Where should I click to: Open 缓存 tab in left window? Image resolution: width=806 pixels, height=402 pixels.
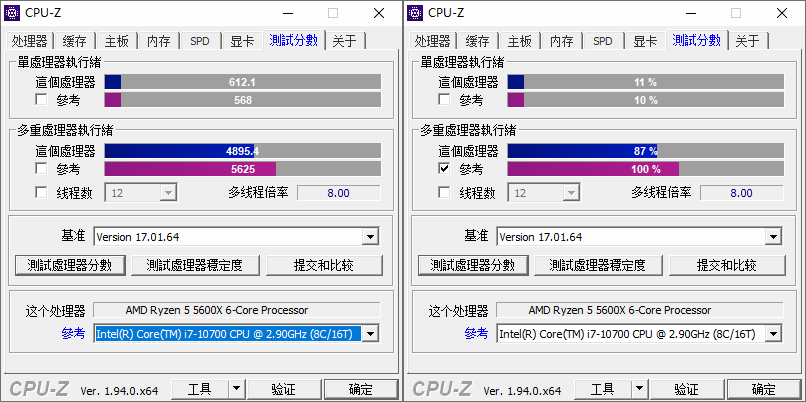pos(75,41)
